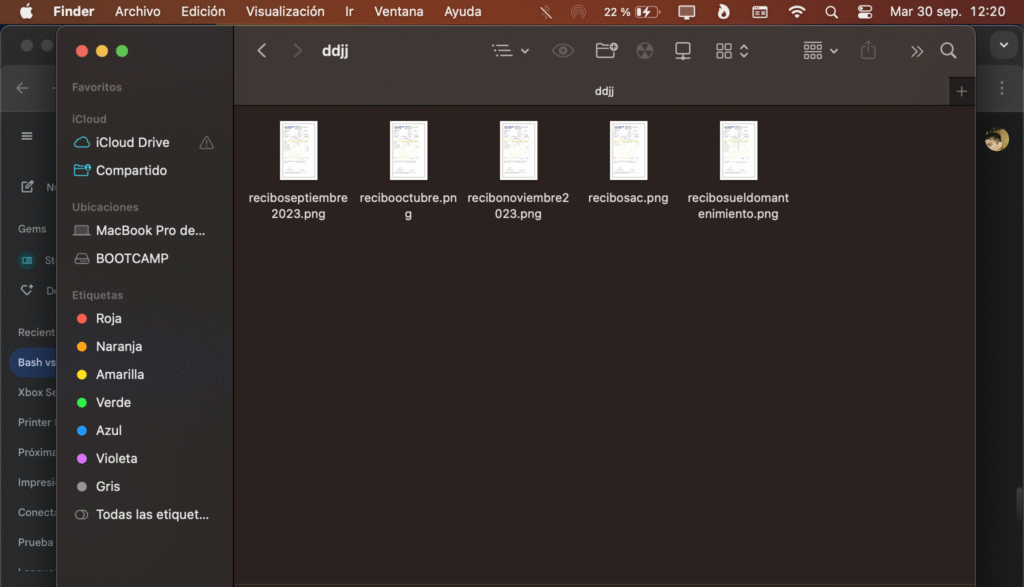The image size is (1024, 587).
Task: Open the Archivo menu
Action: [137, 12]
